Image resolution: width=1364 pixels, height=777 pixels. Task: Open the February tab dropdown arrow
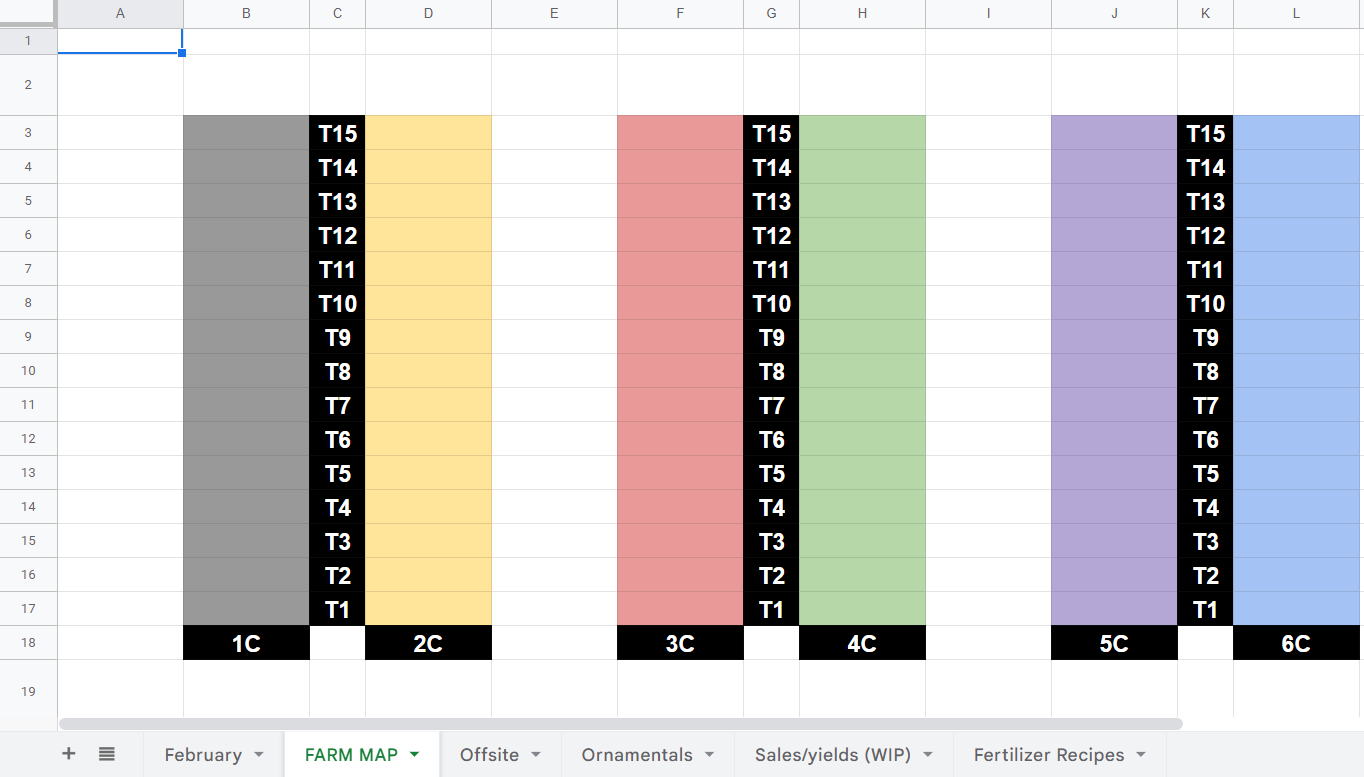pyautogui.click(x=259, y=755)
